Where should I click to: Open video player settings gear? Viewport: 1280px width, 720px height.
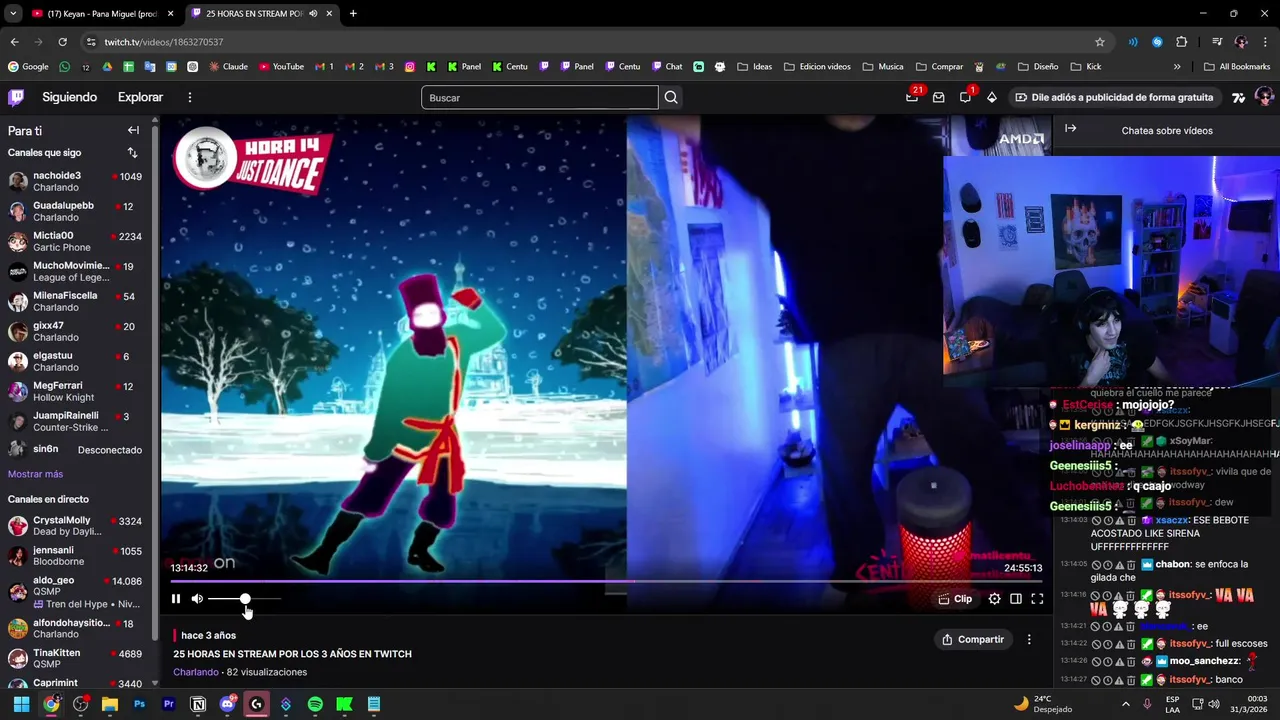click(x=994, y=599)
